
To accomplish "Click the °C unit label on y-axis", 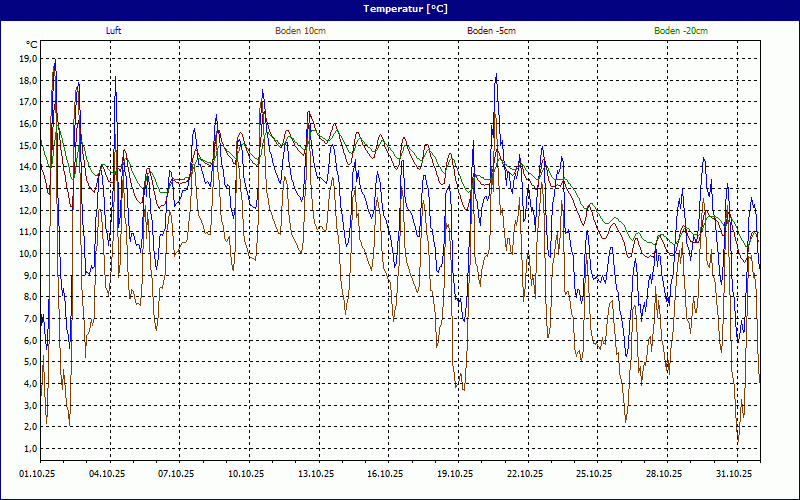I will coord(32,45).
